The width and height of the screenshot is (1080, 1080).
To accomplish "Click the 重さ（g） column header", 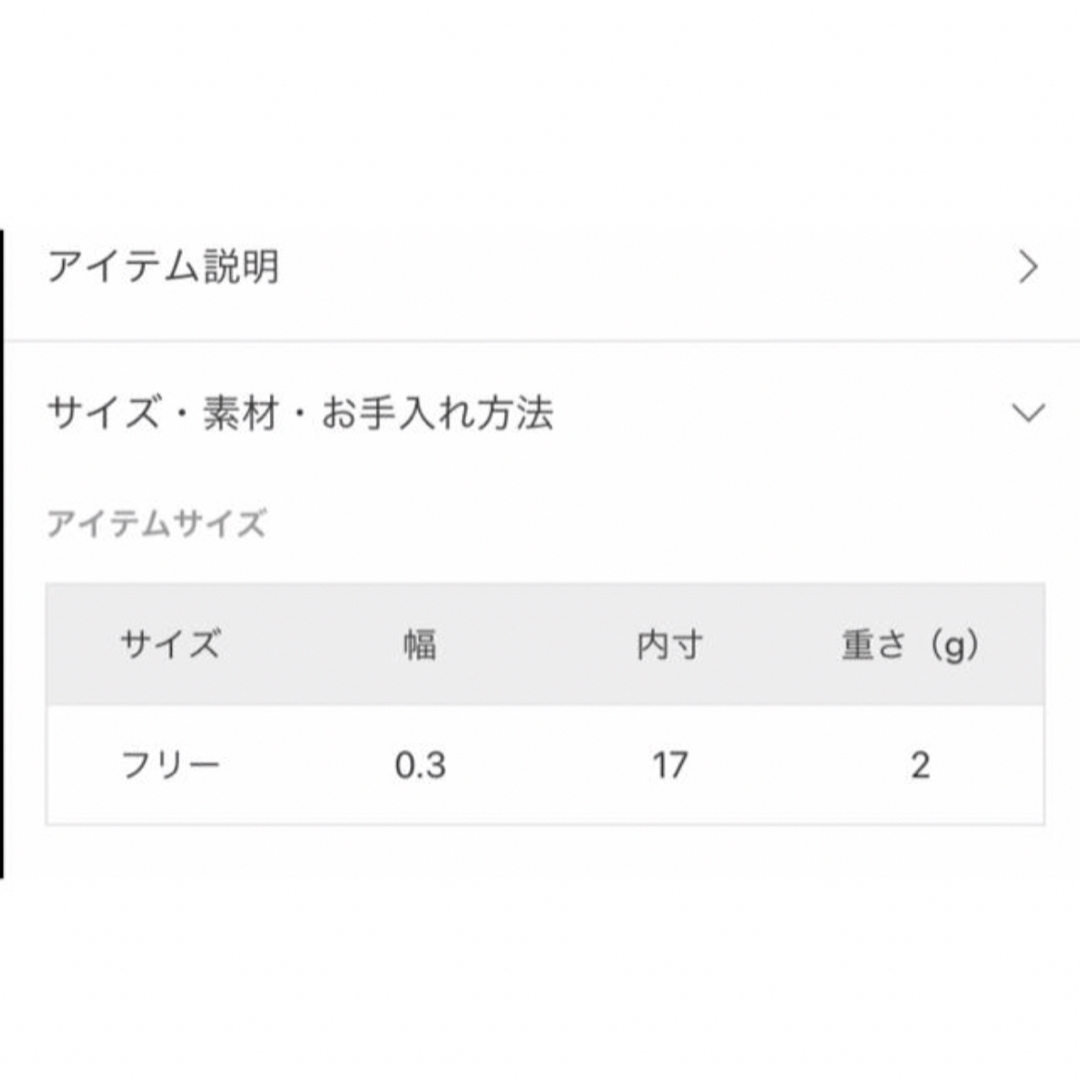I will pyautogui.click(x=910, y=646).
